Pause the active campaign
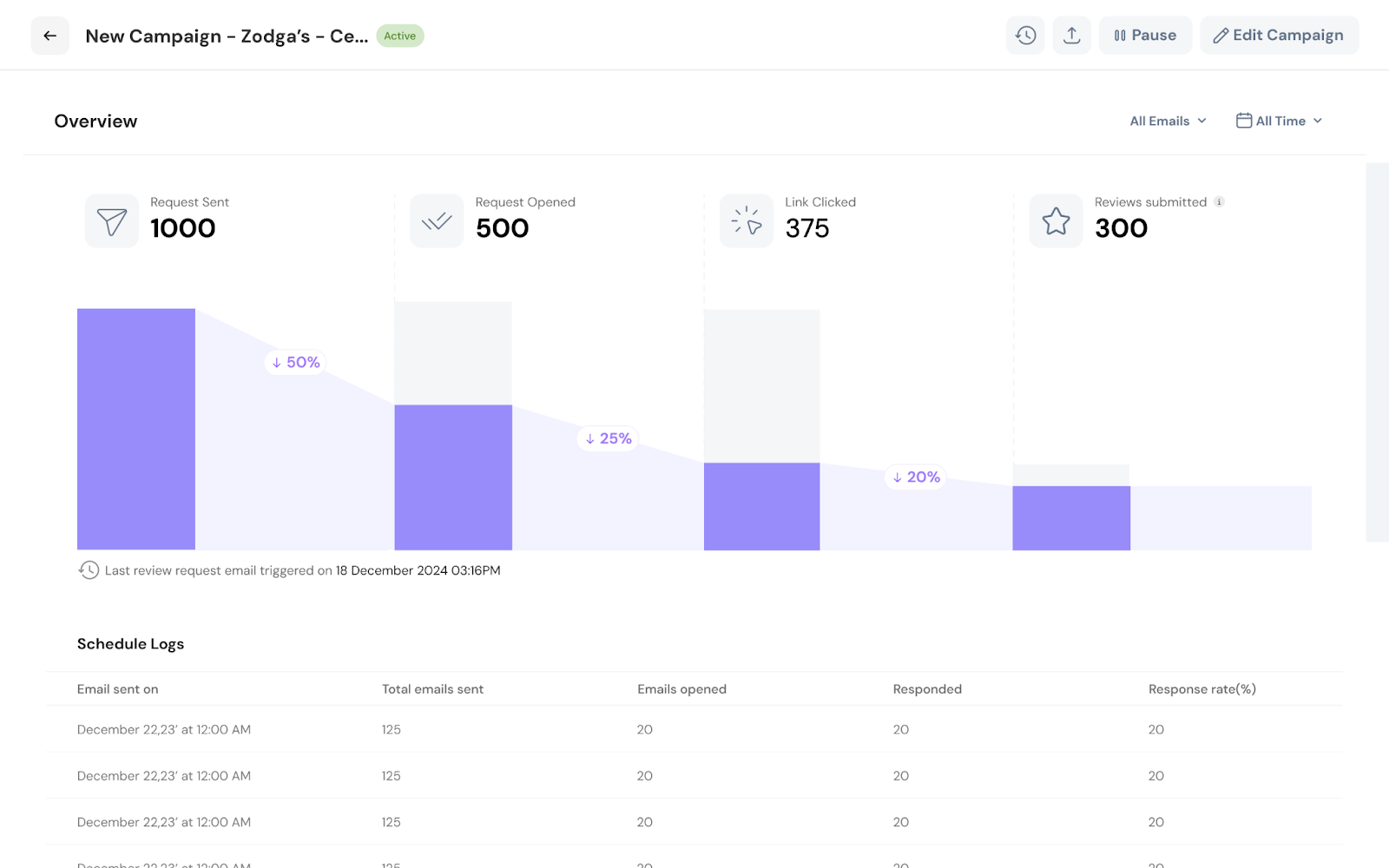The height and width of the screenshot is (868, 1389). (x=1145, y=36)
